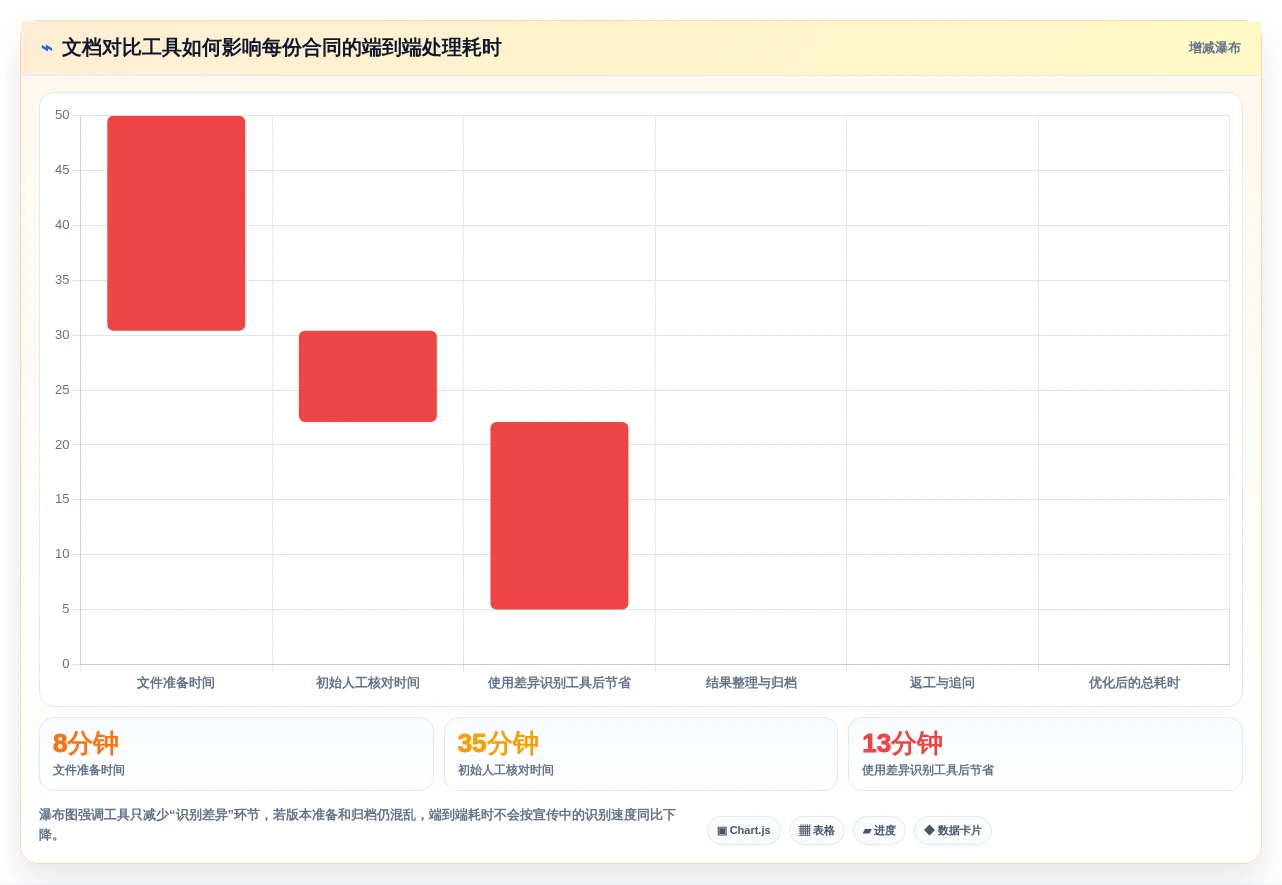
Task: Click the y-axis value 25
Action: (x=62, y=389)
